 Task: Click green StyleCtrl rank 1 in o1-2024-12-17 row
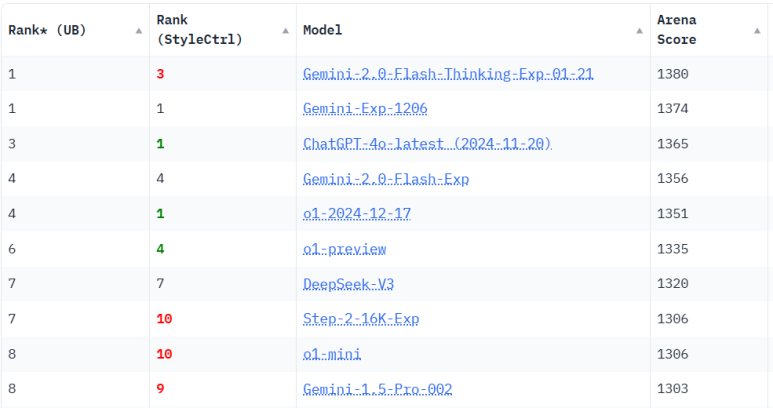point(160,214)
